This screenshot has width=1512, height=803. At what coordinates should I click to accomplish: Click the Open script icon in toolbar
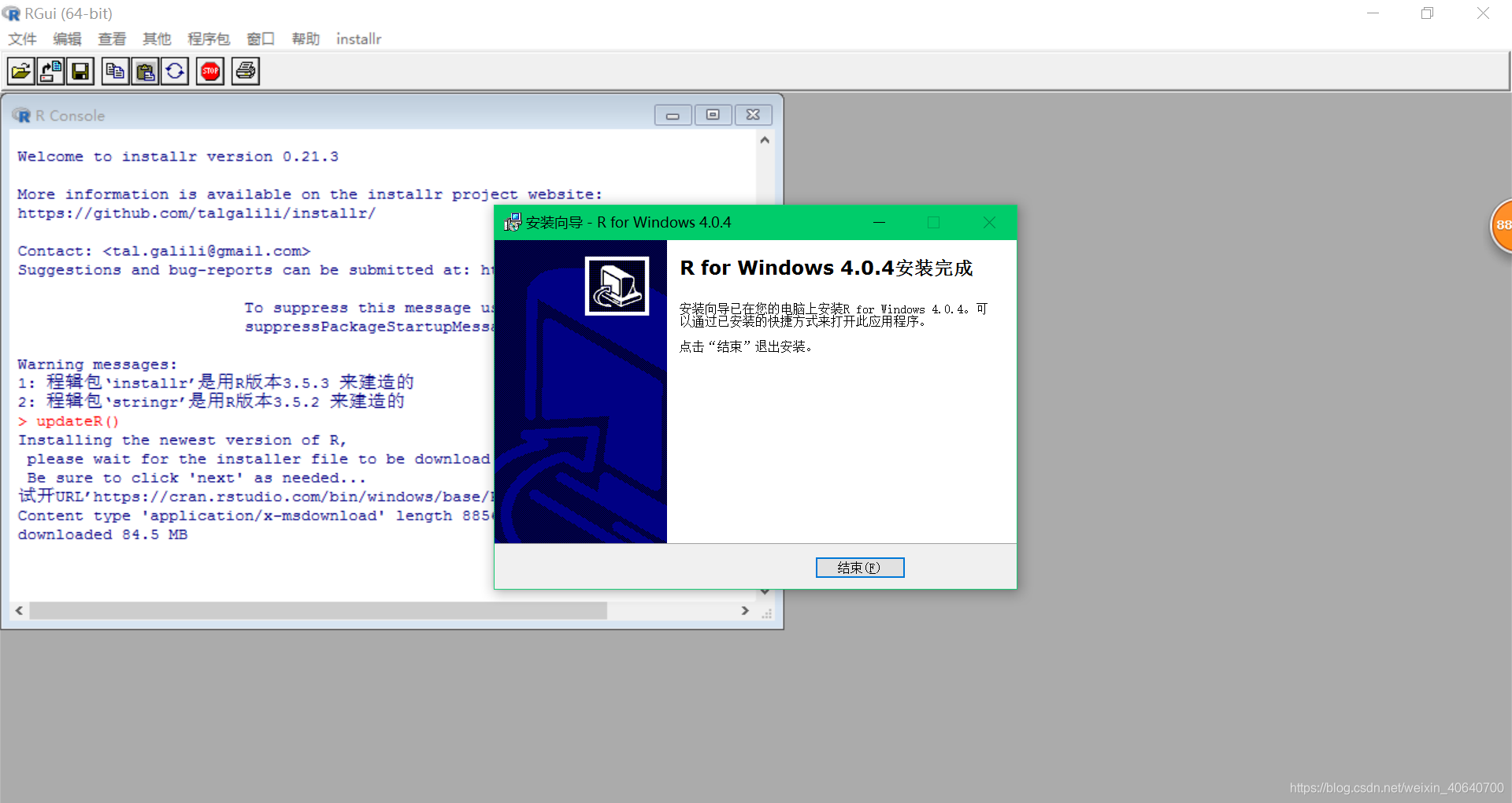[21, 72]
